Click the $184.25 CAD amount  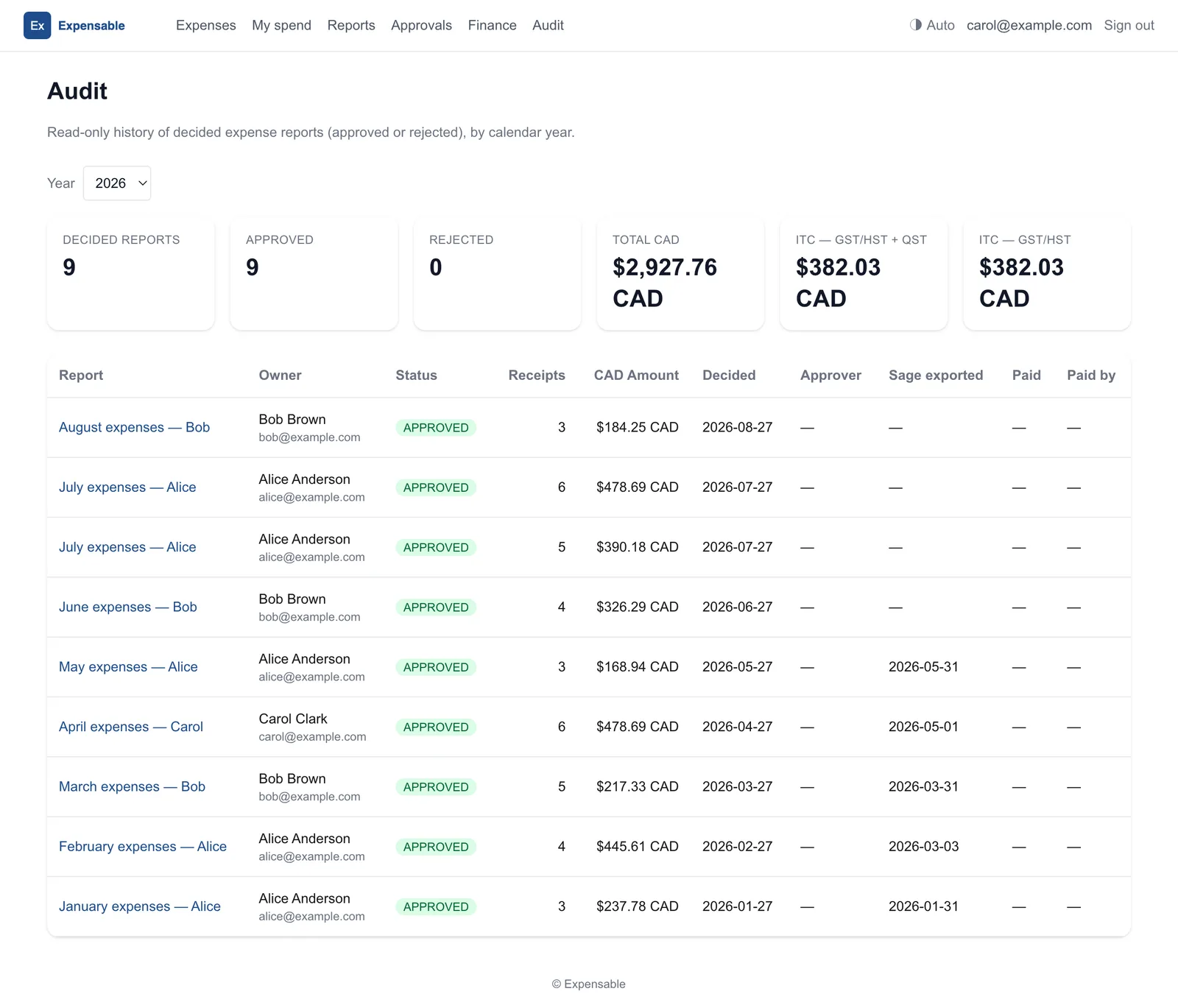click(638, 428)
